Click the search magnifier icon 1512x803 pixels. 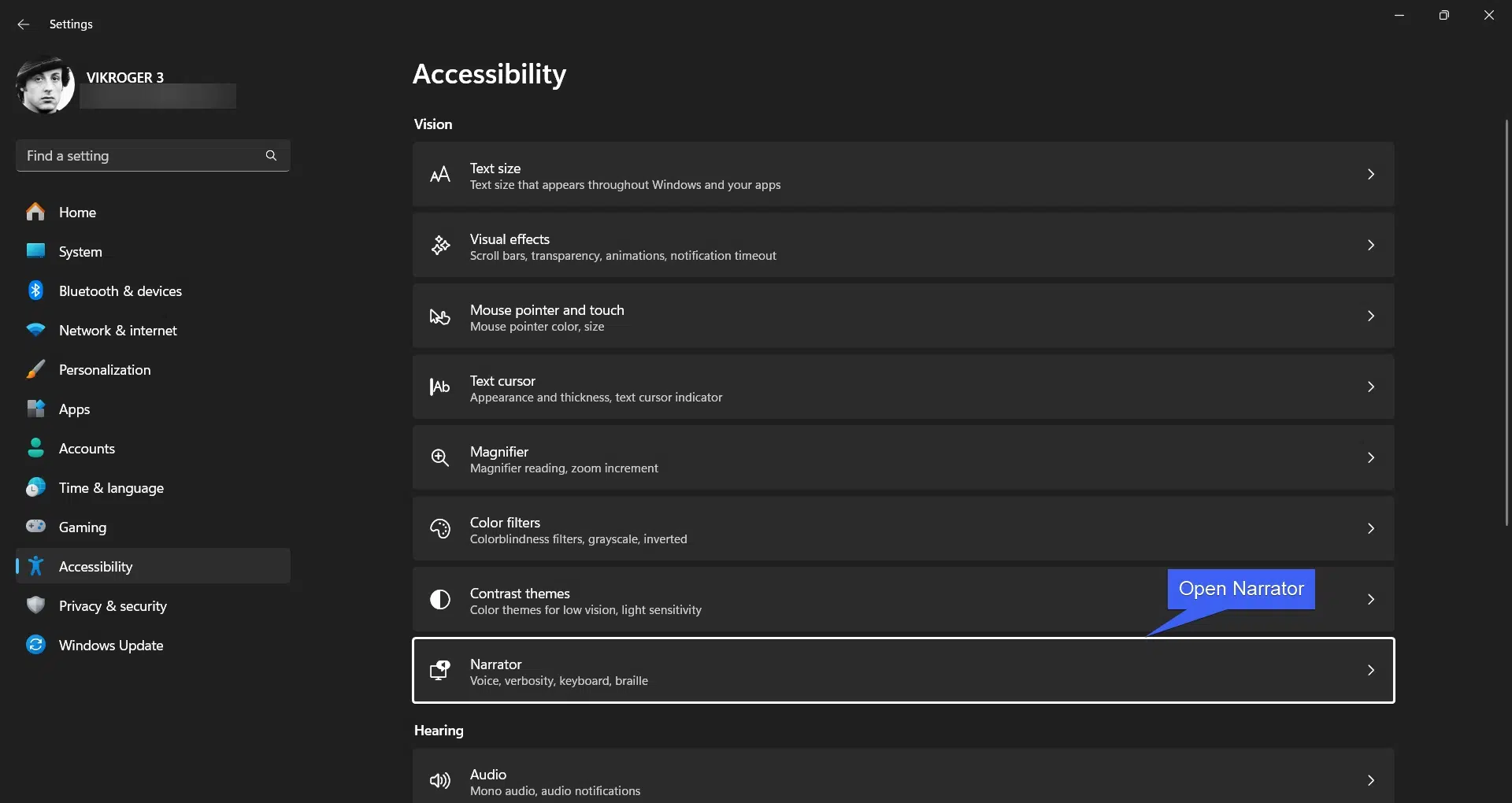[x=271, y=156]
